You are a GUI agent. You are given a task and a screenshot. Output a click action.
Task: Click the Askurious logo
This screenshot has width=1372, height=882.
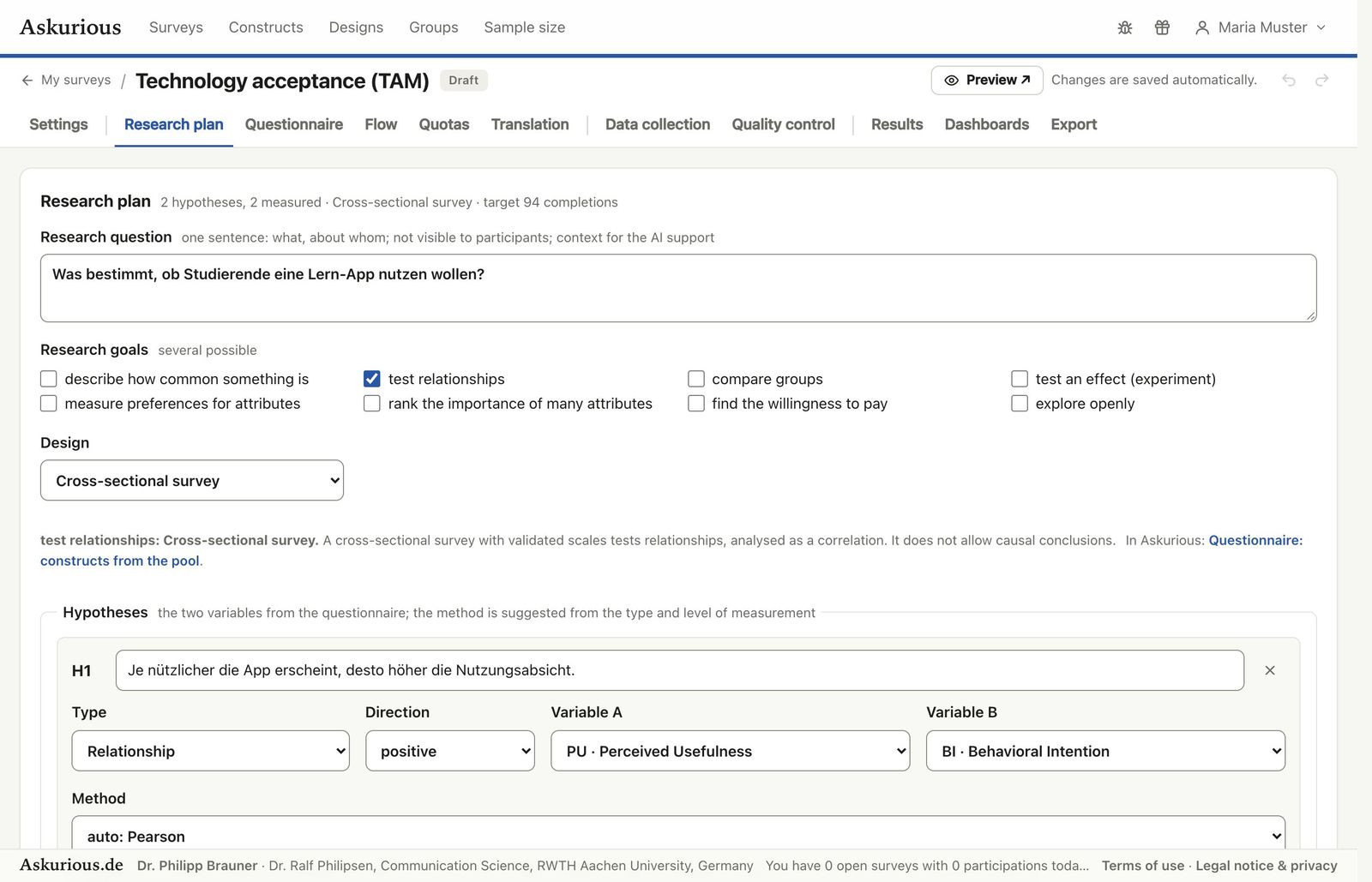(70, 27)
